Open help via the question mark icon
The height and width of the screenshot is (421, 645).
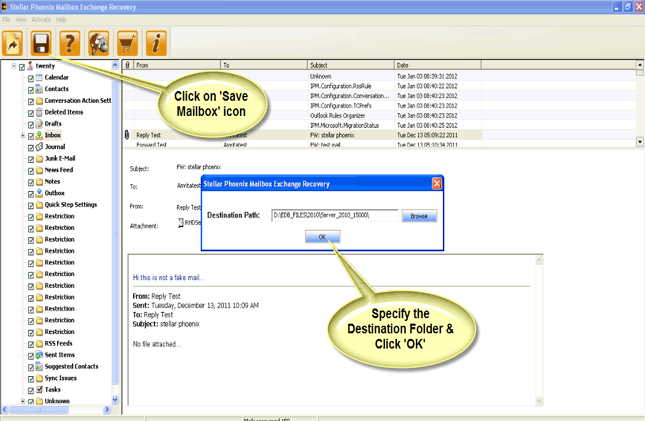pyautogui.click(x=70, y=43)
